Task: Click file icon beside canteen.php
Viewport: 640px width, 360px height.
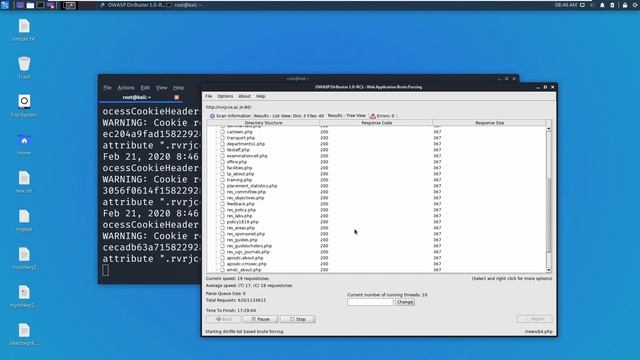Action: pyautogui.click(x=222, y=132)
